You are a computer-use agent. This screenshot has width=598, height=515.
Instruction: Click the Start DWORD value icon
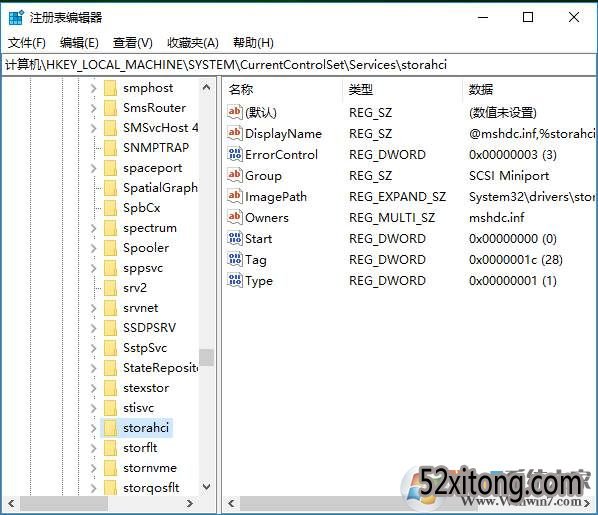tap(235, 237)
